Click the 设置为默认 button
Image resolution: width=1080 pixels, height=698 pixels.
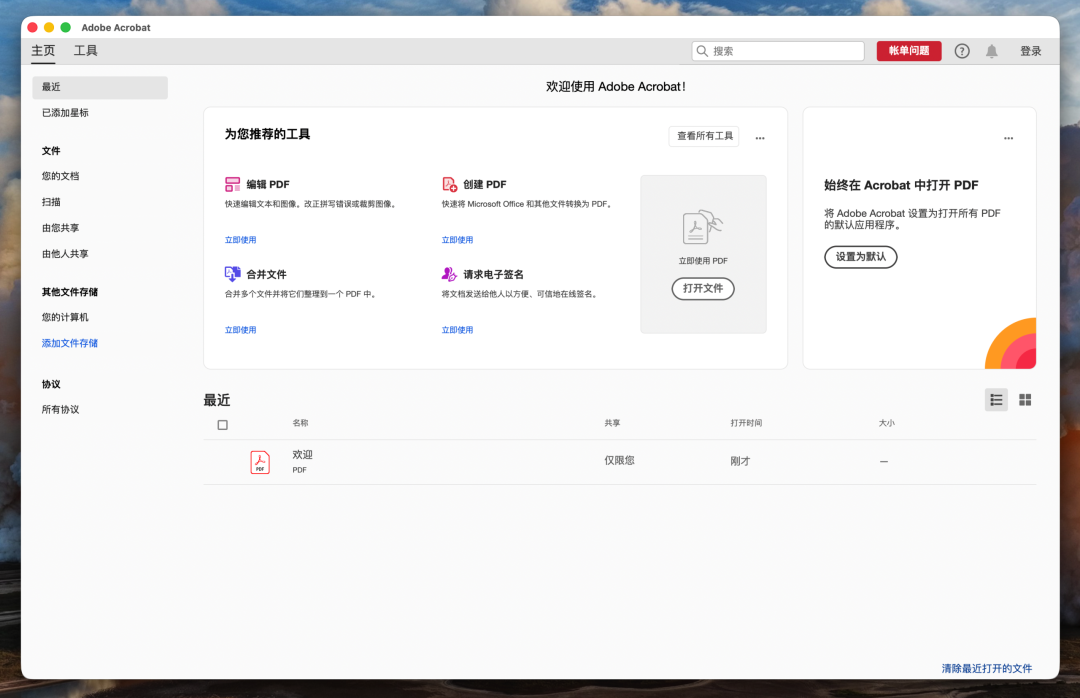tap(861, 256)
